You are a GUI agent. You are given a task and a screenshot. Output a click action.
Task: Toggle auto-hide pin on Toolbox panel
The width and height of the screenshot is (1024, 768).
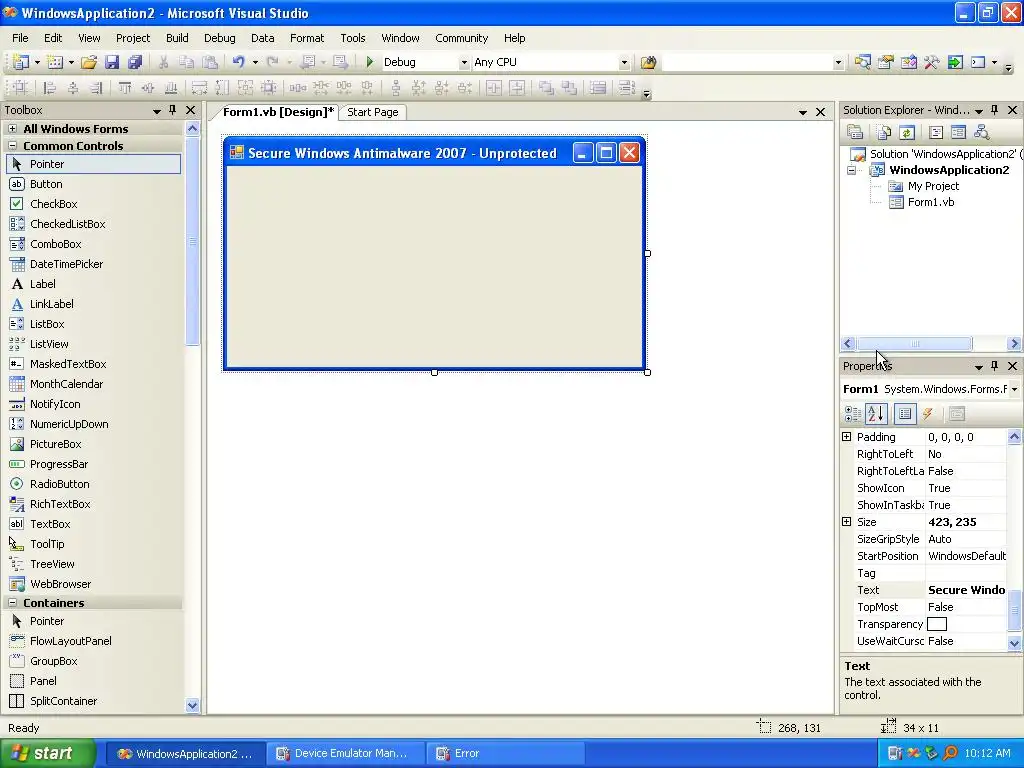(x=172, y=110)
